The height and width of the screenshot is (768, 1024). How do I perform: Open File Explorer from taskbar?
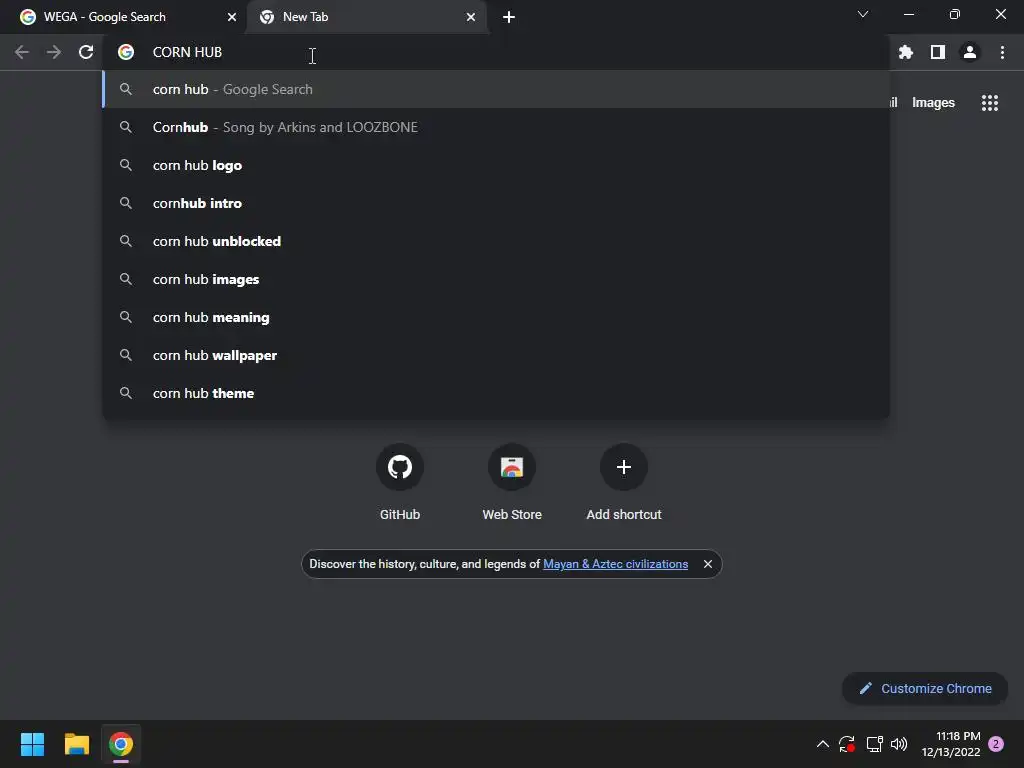(x=76, y=744)
